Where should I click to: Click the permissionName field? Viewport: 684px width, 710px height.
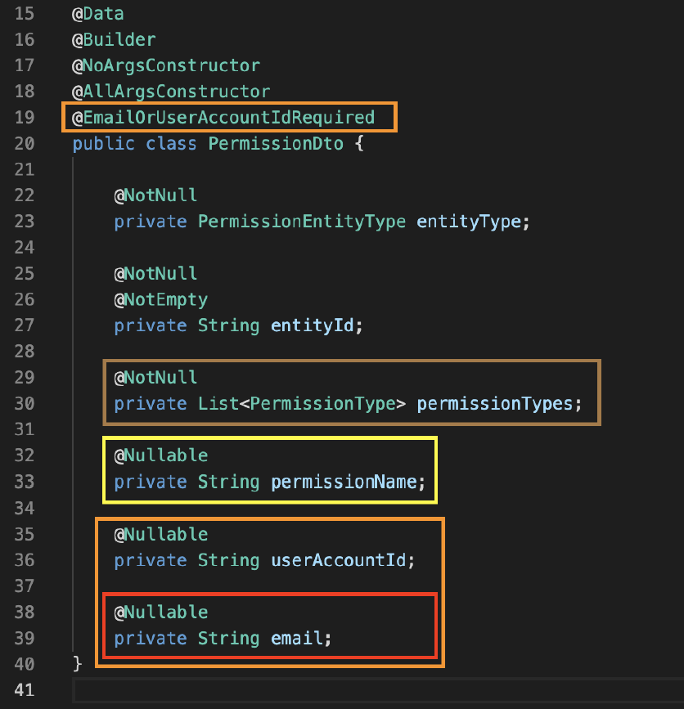(344, 482)
